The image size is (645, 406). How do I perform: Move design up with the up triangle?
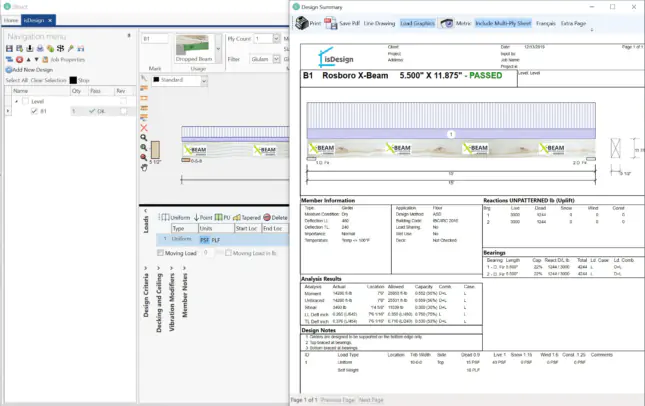tap(28, 60)
